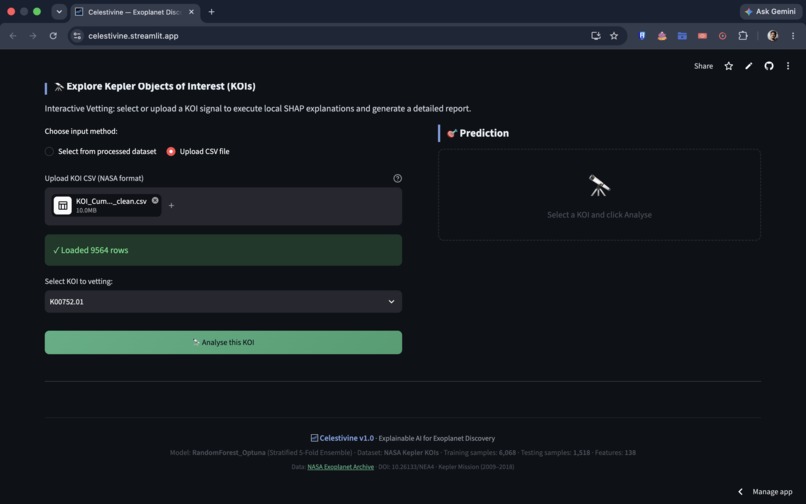Click the Streamlit Share button
This screenshot has height=504, width=806.
click(703, 66)
